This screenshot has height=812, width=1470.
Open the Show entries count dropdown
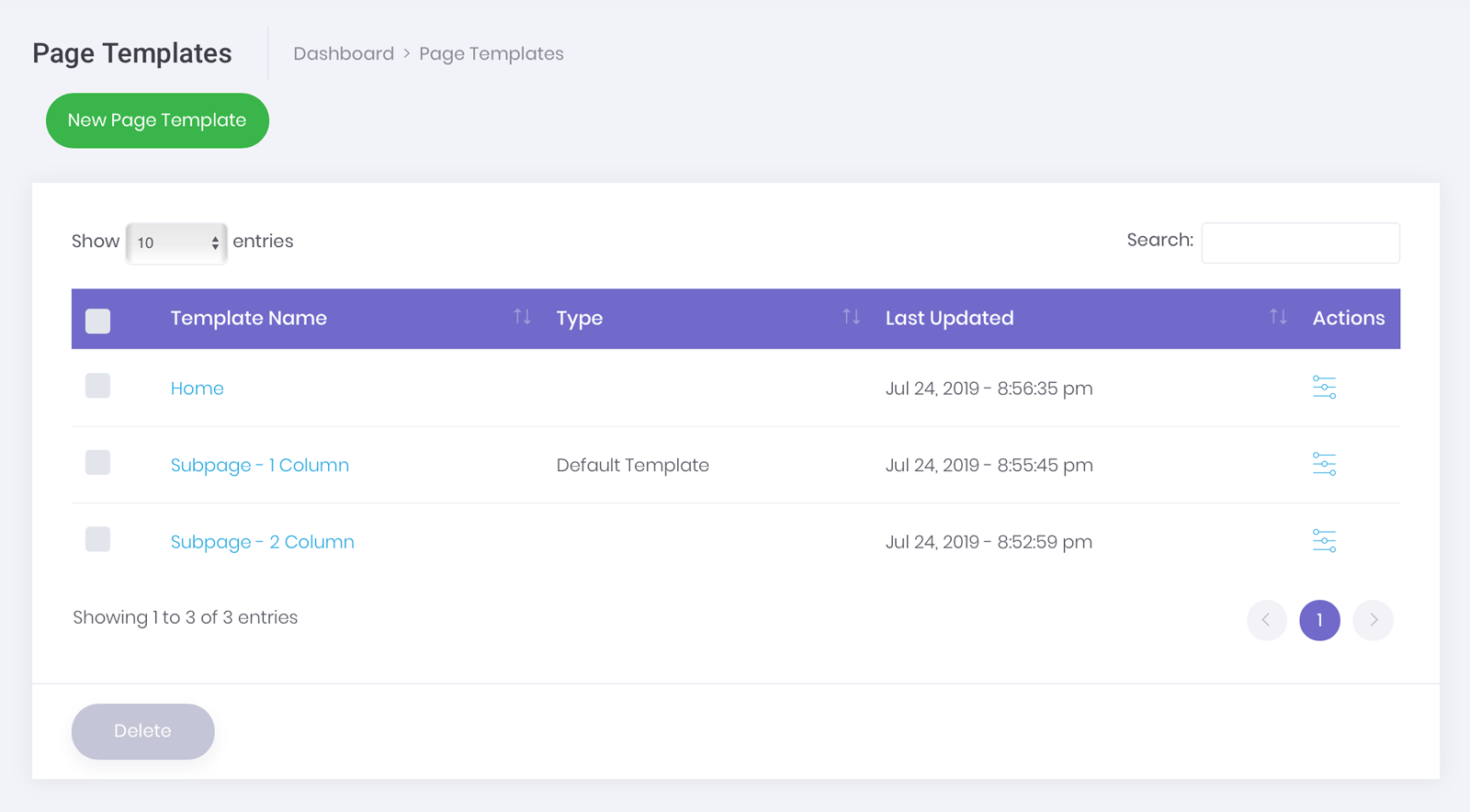point(176,242)
